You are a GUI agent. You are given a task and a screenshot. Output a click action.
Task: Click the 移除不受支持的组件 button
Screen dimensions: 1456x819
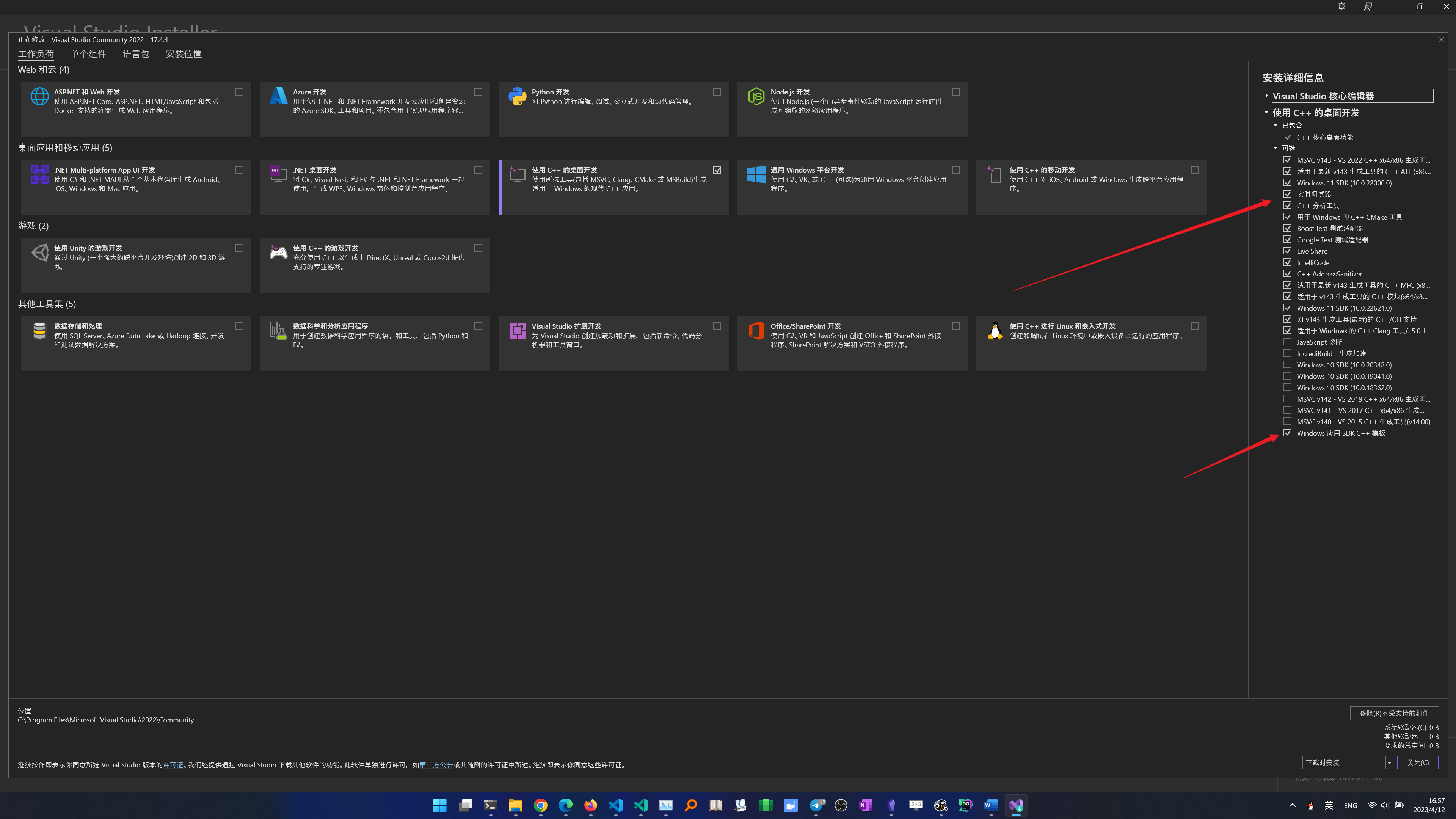pos(1394,713)
